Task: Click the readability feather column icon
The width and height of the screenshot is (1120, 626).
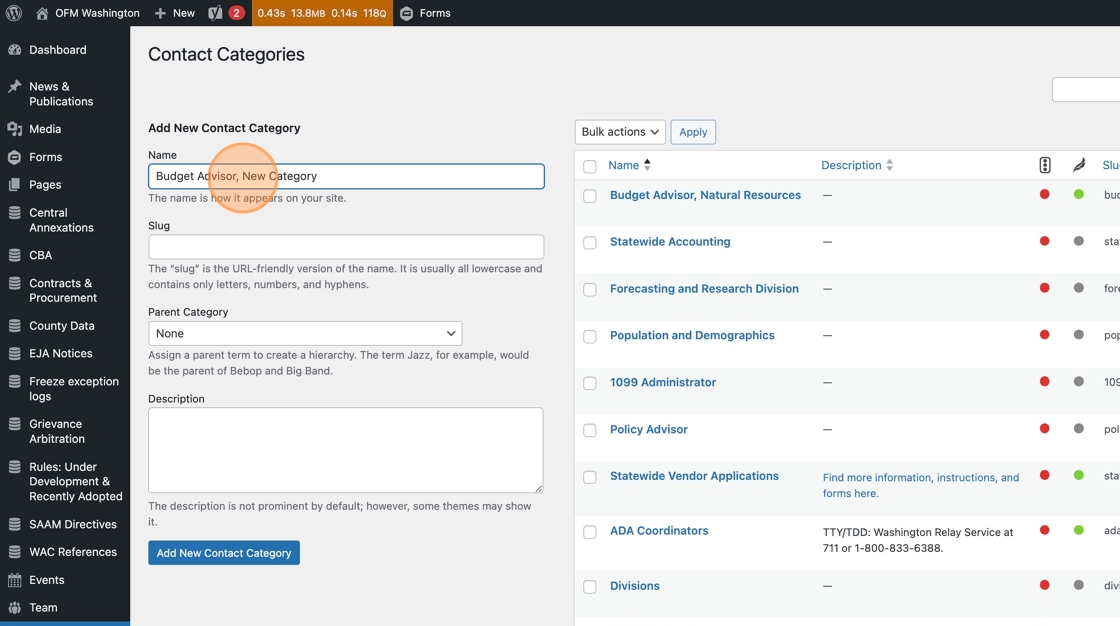Action: 1078,165
